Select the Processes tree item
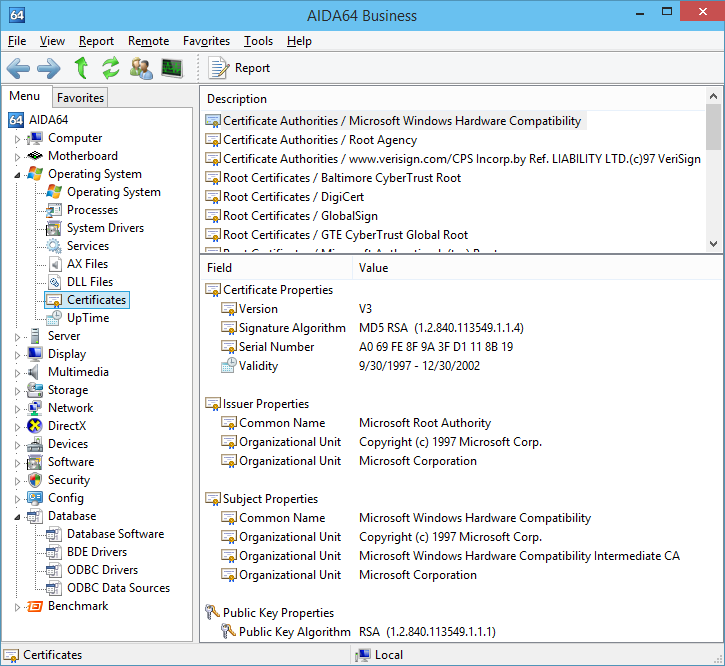Image resolution: width=725 pixels, height=666 pixels. pyautogui.click(x=92, y=210)
